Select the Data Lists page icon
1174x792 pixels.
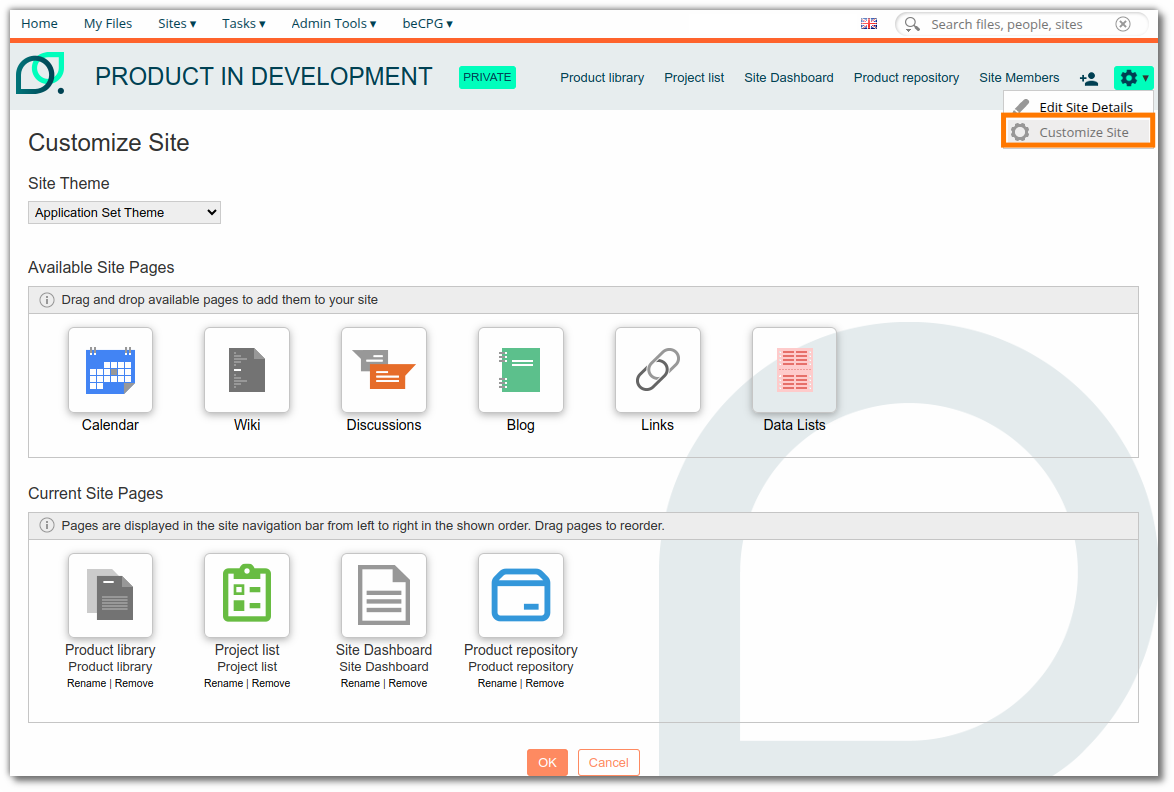pos(794,369)
